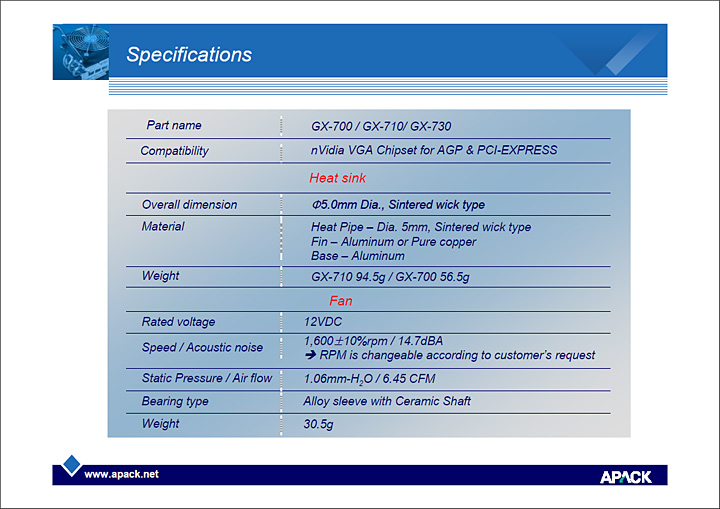Click the '1.06mm-H2O / 6.45 CFM' value
This screenshot has width=720, height=509.
[369, 379]
